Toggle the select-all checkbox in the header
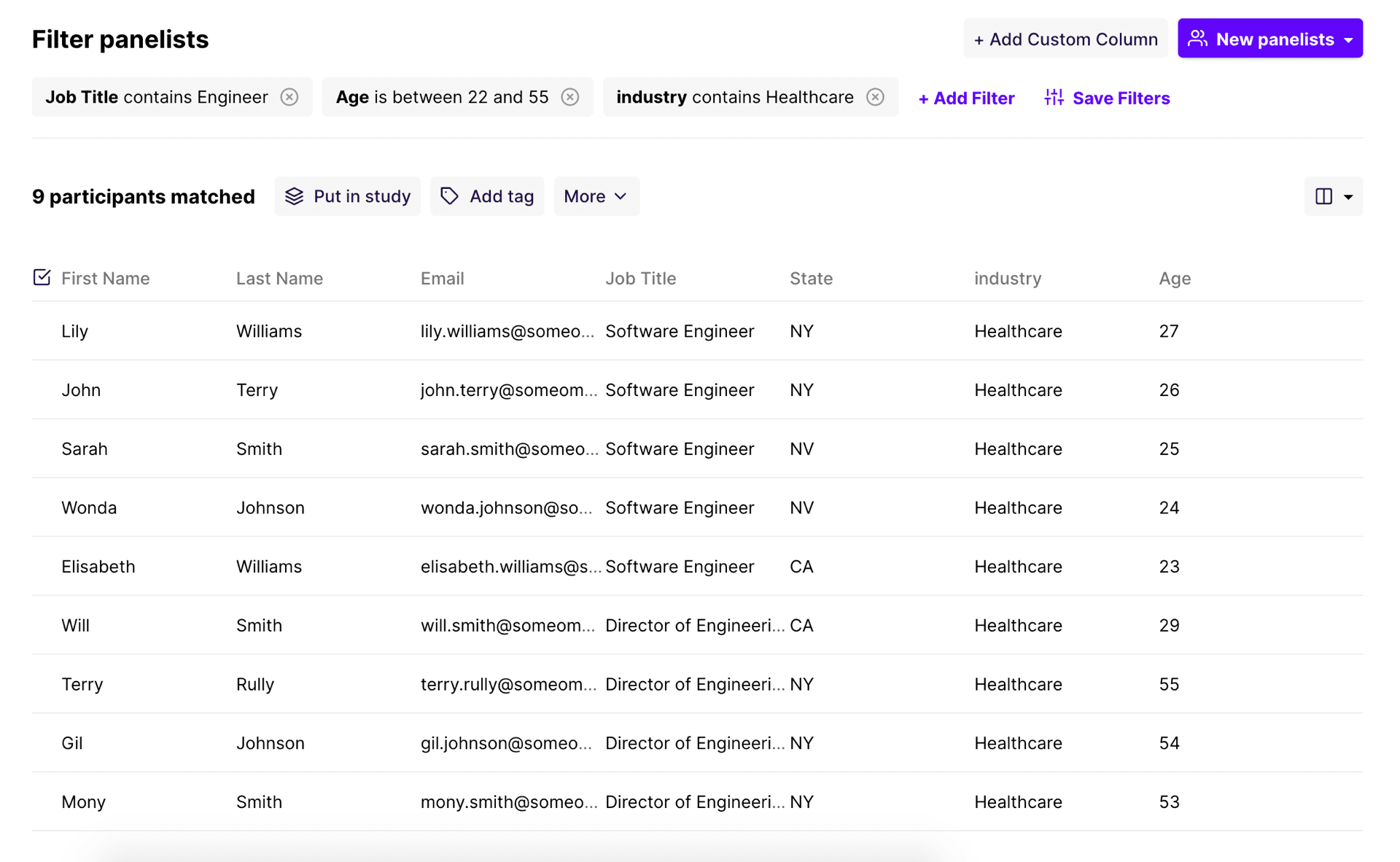Image resolution: width=1400 pixels, height=862 pixels. 42,276
